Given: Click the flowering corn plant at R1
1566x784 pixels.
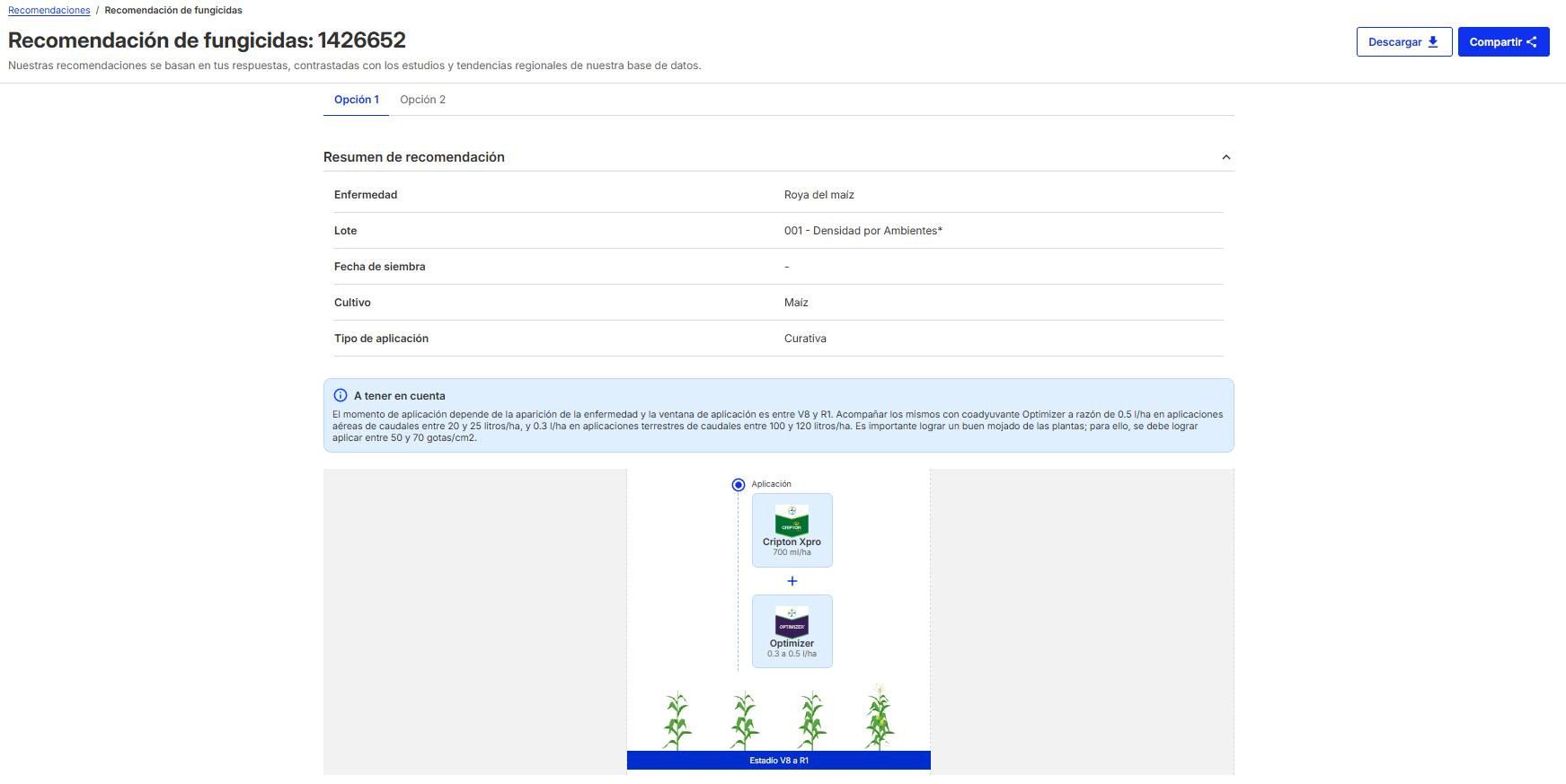Looking at the screenshot, I should tap(880, 717).
